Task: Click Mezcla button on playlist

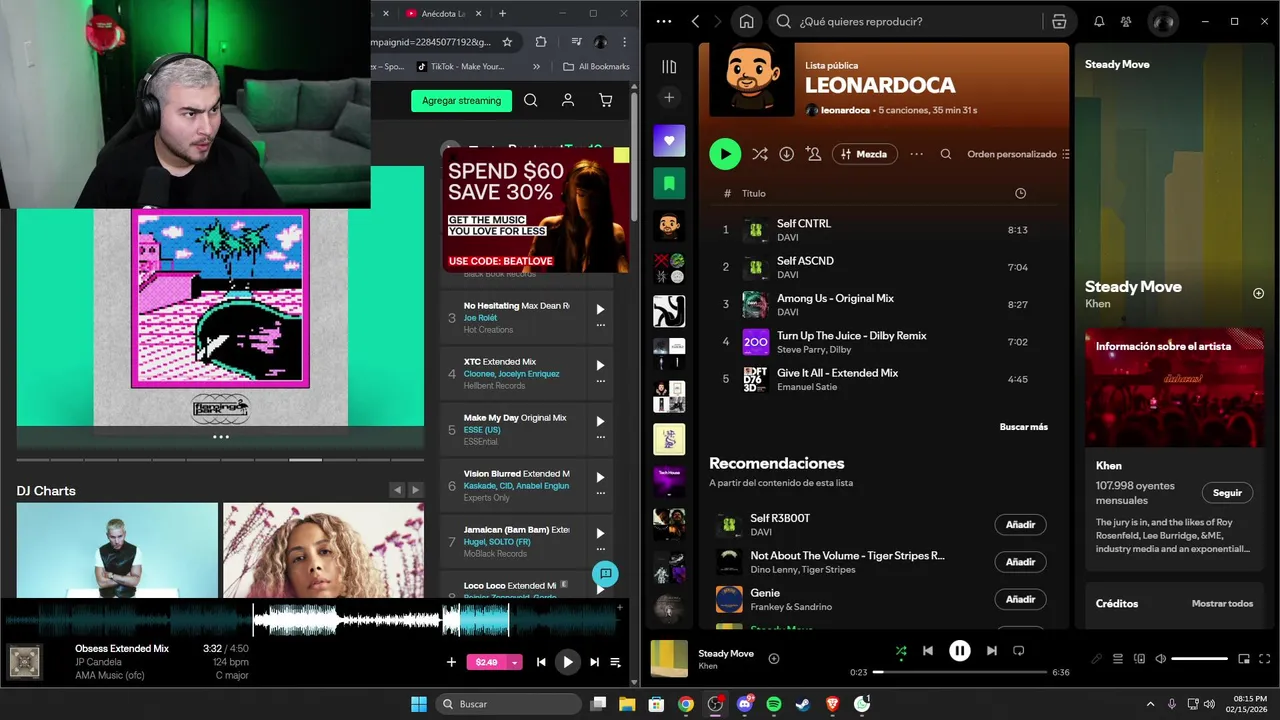Action: pyautogui.click(x=864, y=154)
